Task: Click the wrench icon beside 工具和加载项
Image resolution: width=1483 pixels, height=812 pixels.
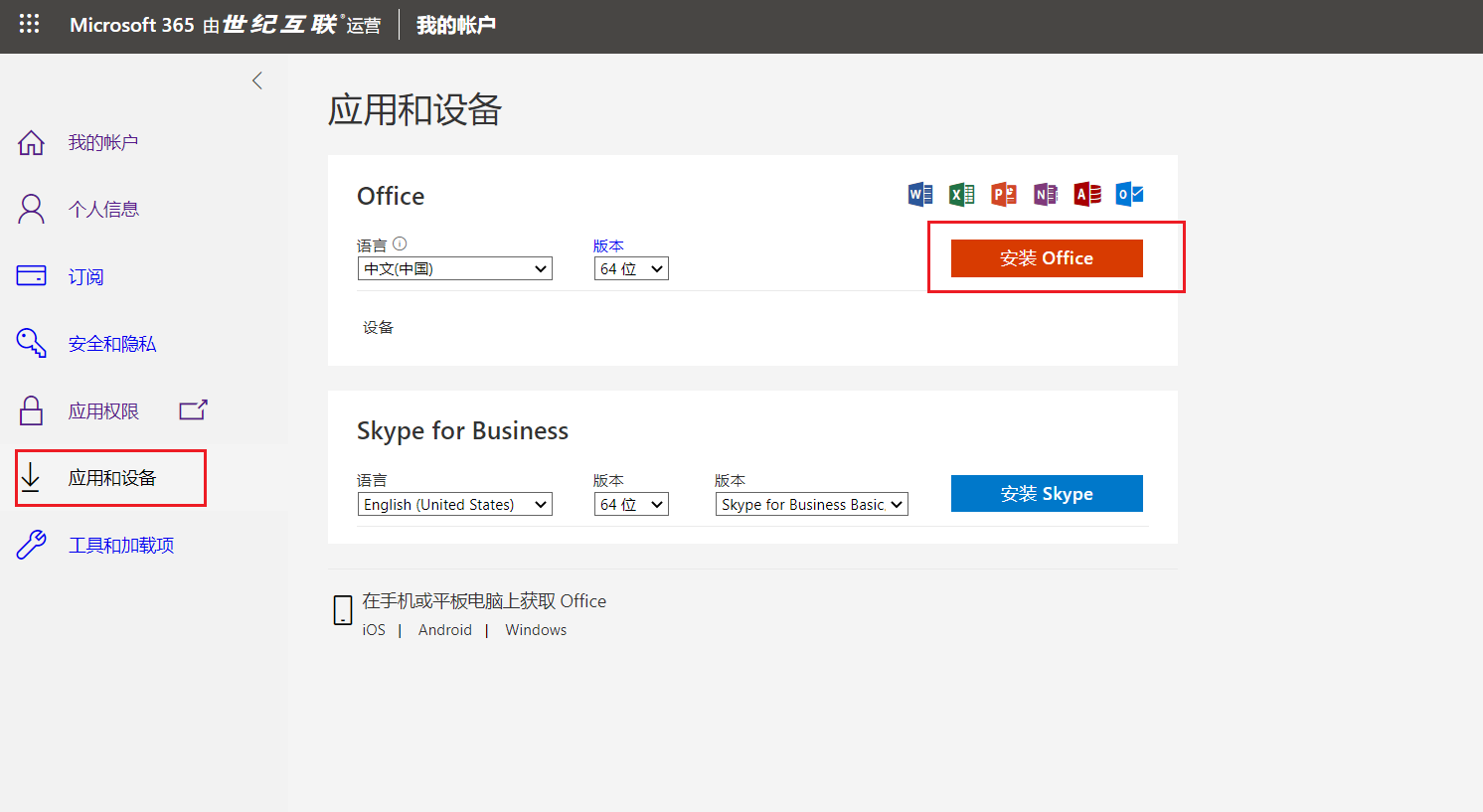Action: click(x=32, y=545)
